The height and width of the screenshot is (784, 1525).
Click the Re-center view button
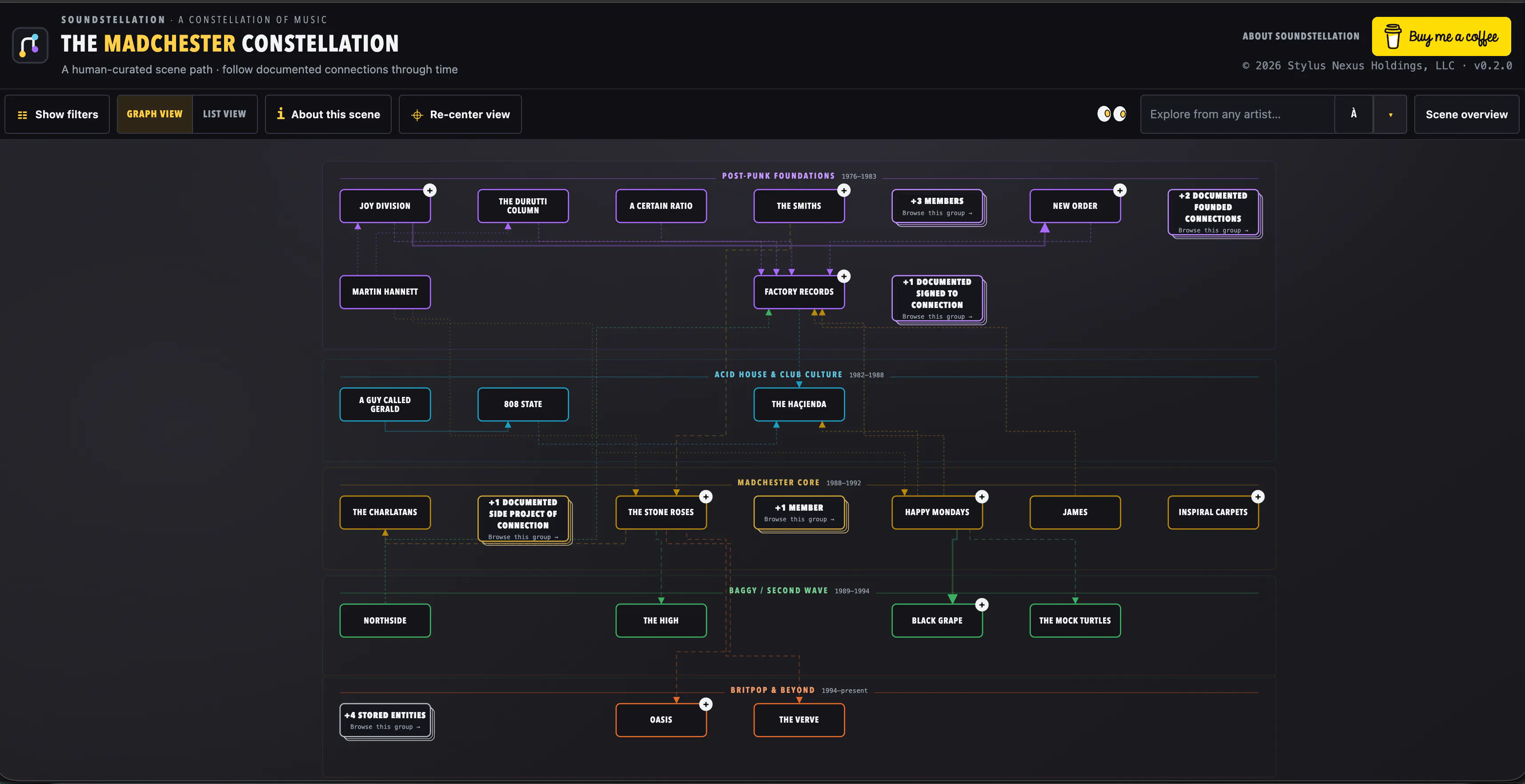[x=460, y=114]
